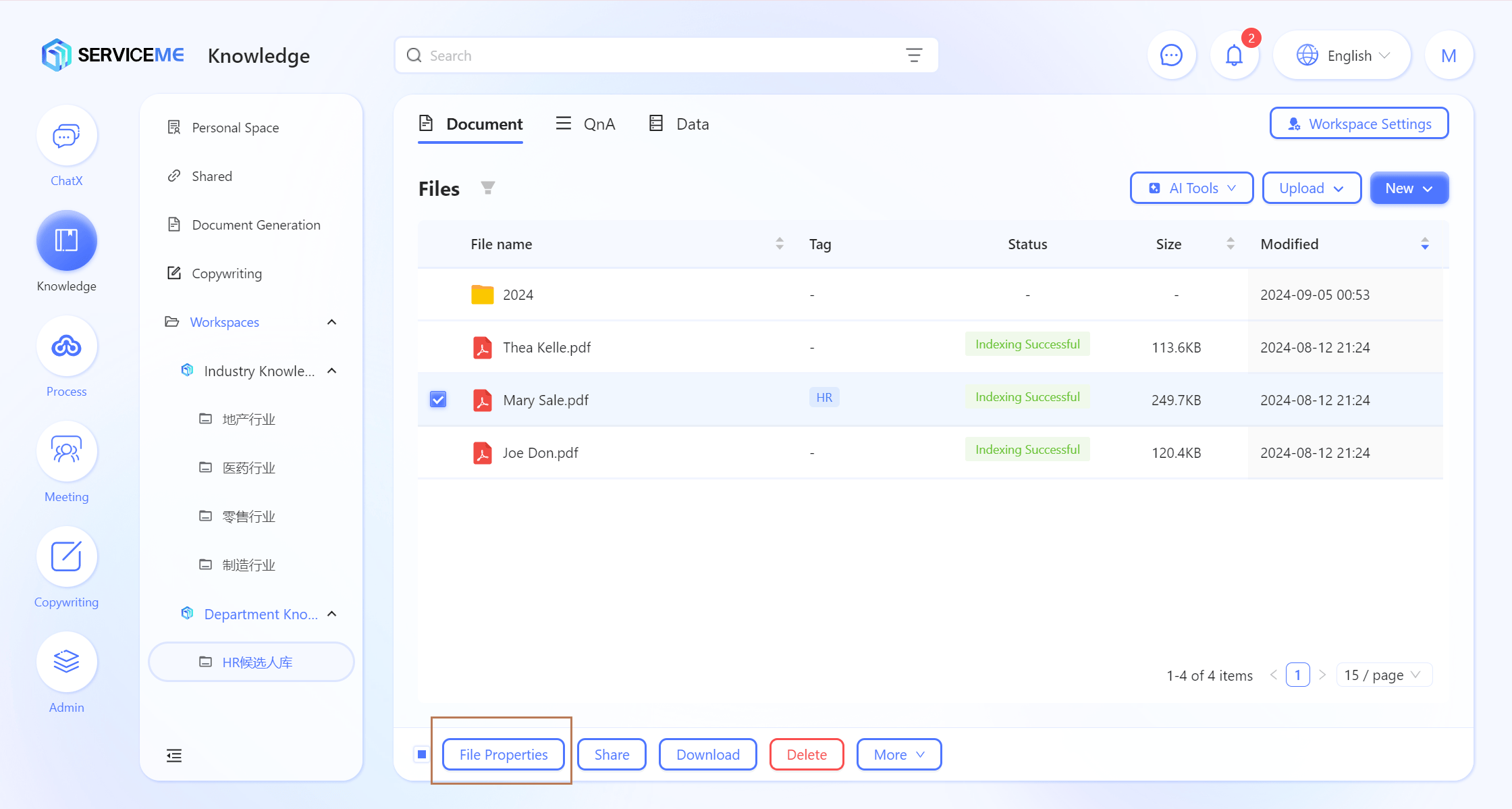Open the English language dropdown
Viewport: 1512px width, 809px height.
point(1342,55)
